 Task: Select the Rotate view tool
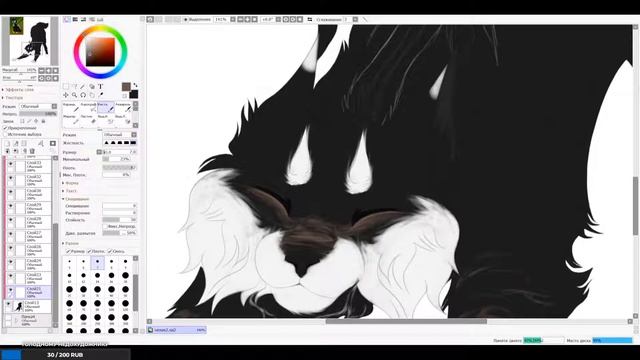83,95
